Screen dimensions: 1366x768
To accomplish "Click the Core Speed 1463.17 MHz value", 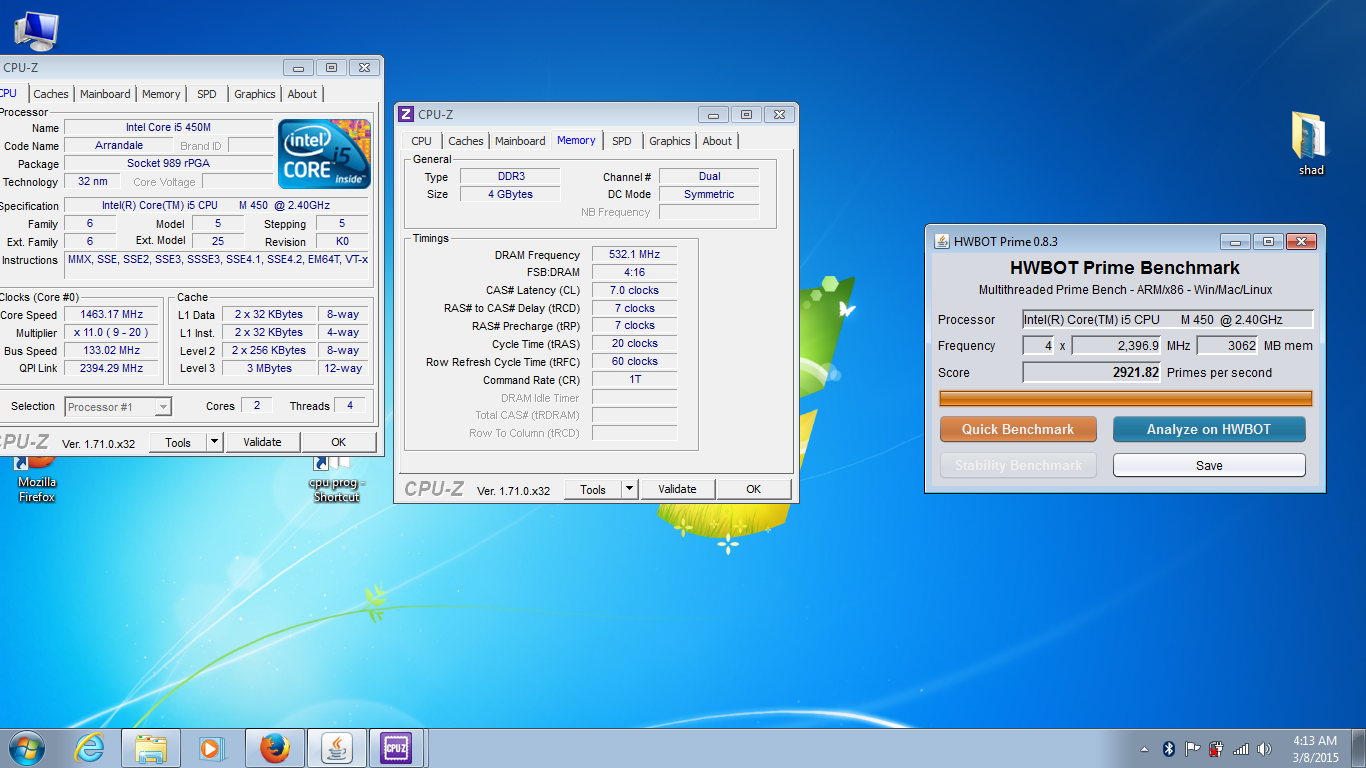I will tap(112, 315).
